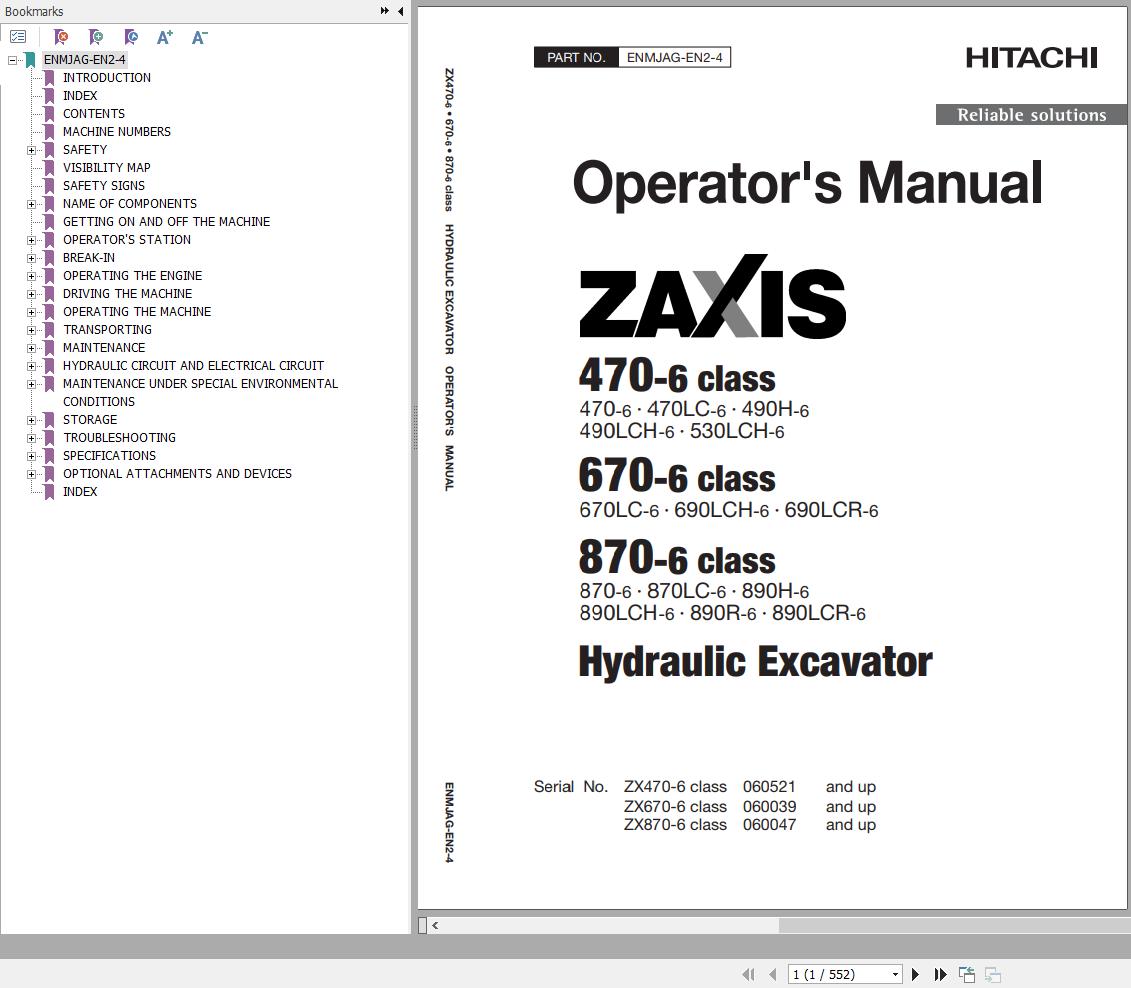Select the DRIVING THE MACHINE bookmark
This screenshot has height=988, width=1131.
point(128,294)
